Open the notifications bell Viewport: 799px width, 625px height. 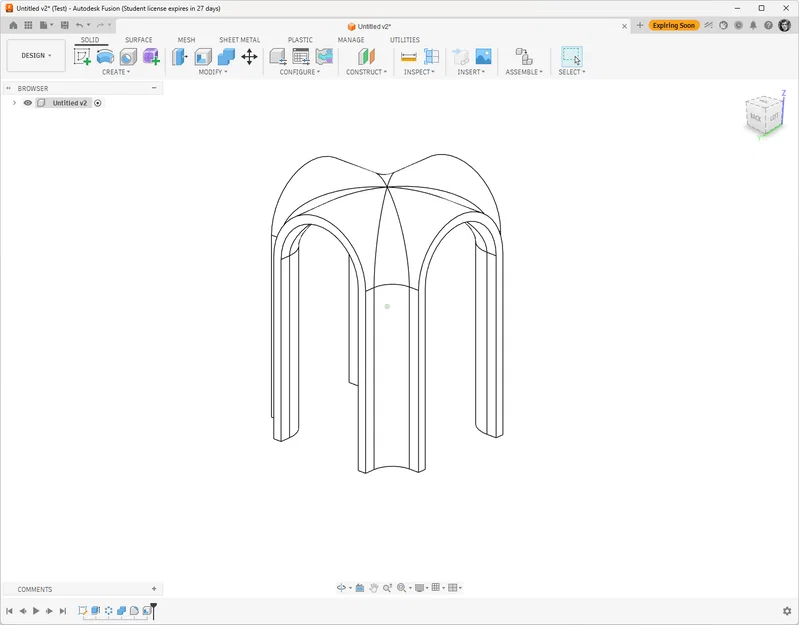[753, 25]
